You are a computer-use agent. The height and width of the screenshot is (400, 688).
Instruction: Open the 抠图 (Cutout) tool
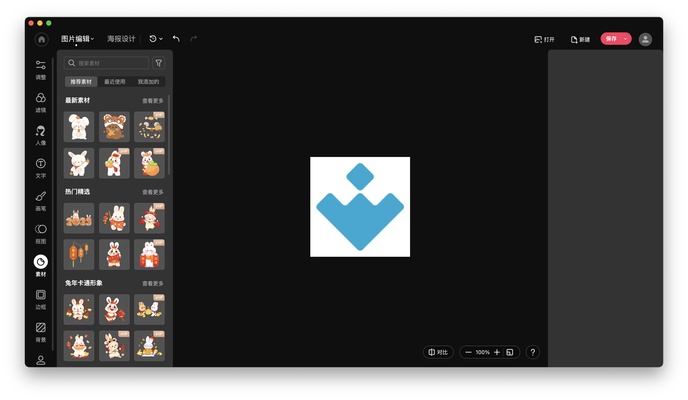(41, 233)
